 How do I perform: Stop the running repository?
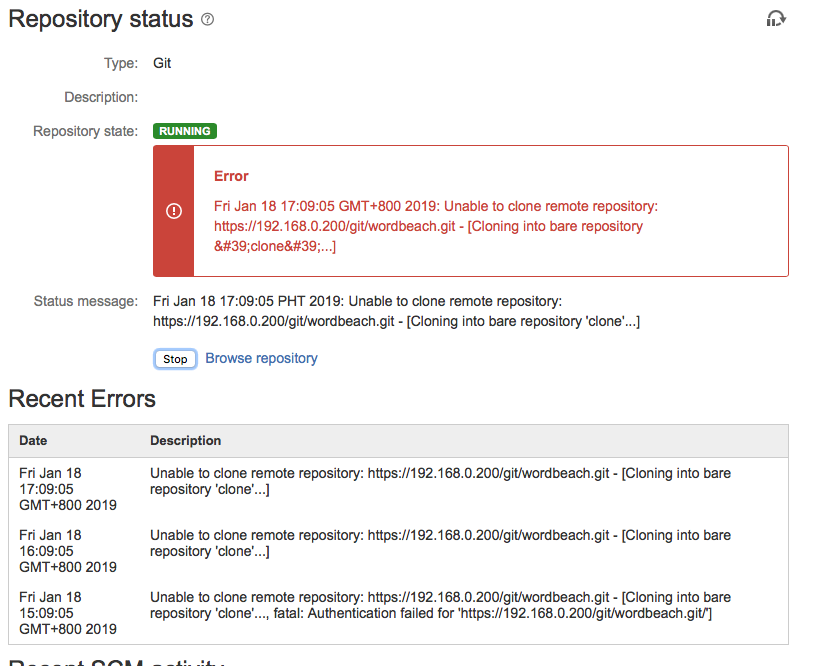pos(175,359)
